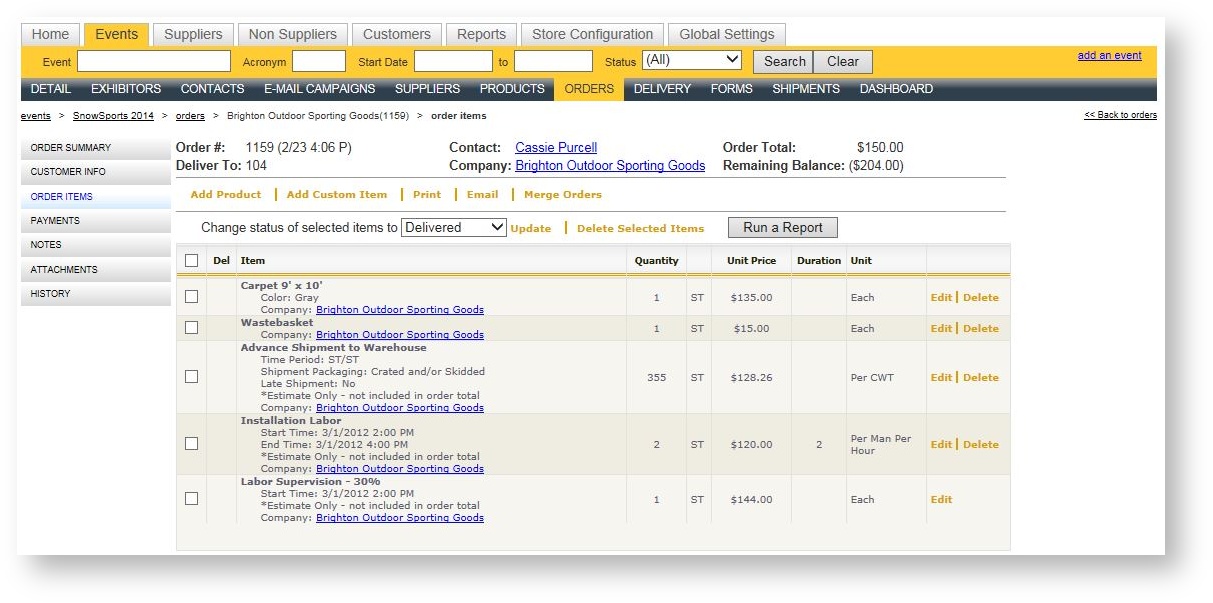Viewport: 1213px width, 603px height.
Task: Edit the Labor Supervision - 30% item
Action: pyautogui.click(x=940, y=499)
